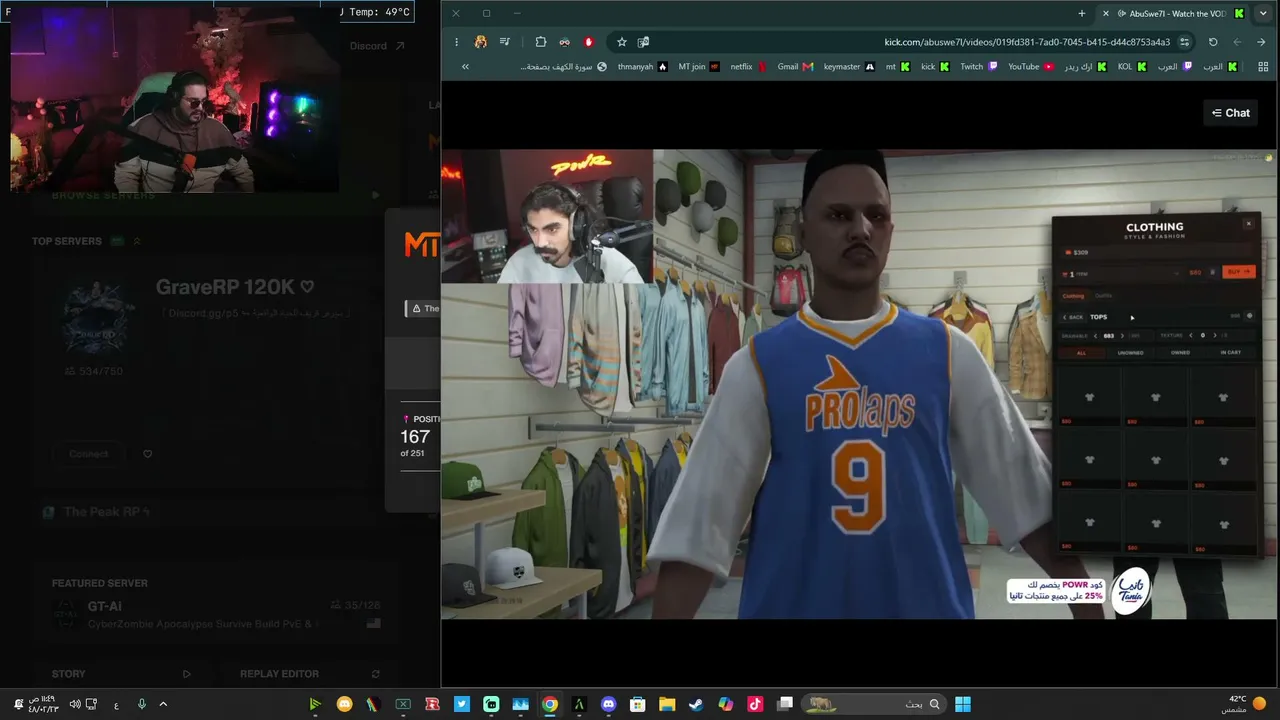The image size is (1280, 720).
Task: Click the taskbar search box
Action: [875, 704]
